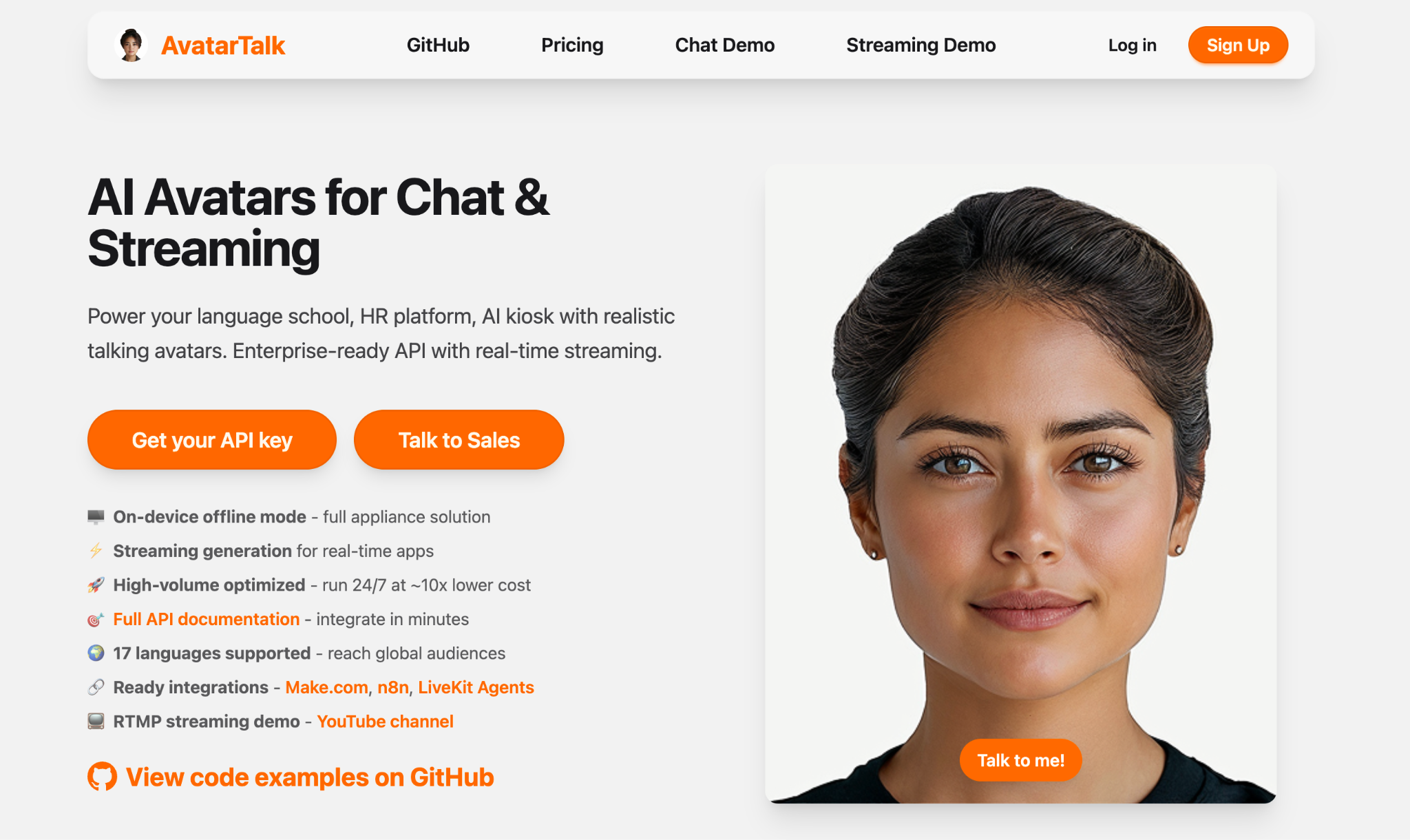
Task: Click the monitor icon beside On-device offline mode
Action: point(96,516)
